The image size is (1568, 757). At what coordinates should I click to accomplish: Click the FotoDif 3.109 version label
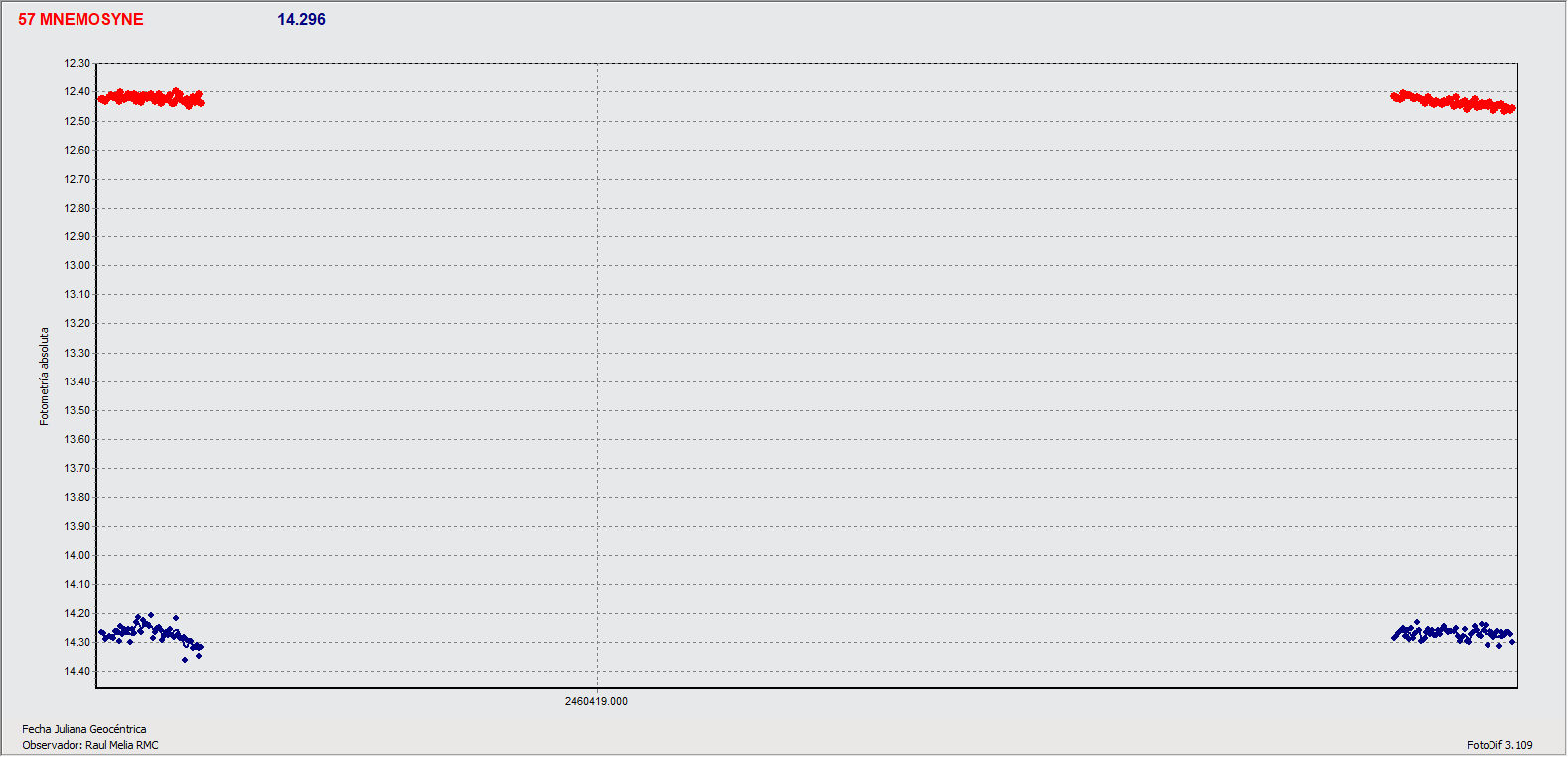click(1499, 746)
